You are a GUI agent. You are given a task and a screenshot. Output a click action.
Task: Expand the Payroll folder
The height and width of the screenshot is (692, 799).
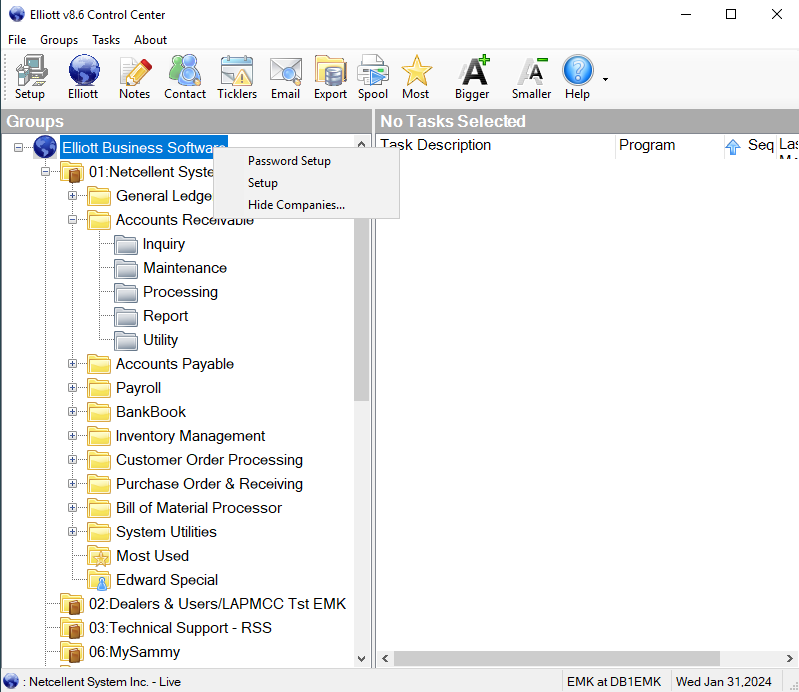coord(72,388)
